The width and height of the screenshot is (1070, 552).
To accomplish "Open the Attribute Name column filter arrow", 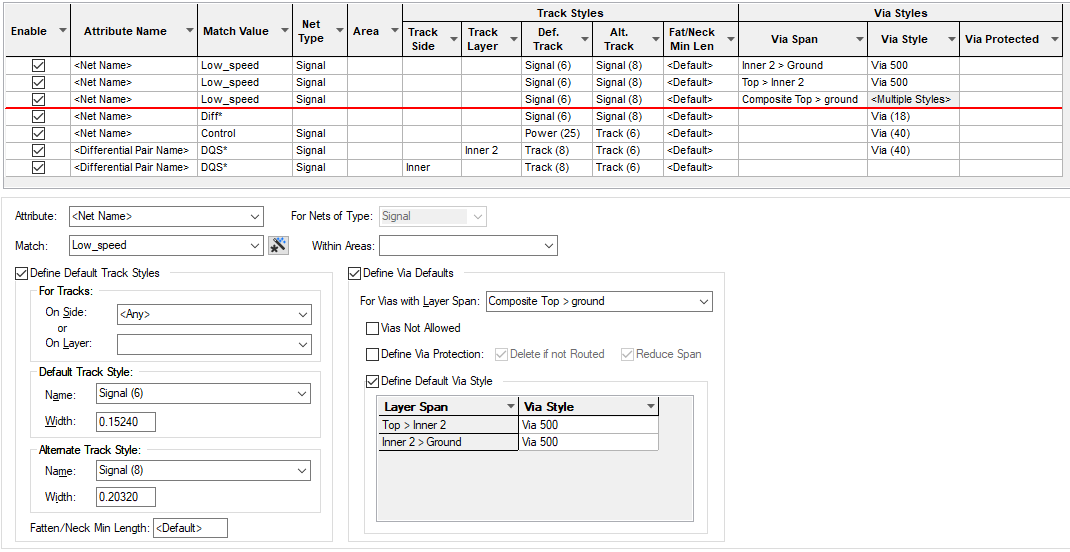I will [189, 31].
